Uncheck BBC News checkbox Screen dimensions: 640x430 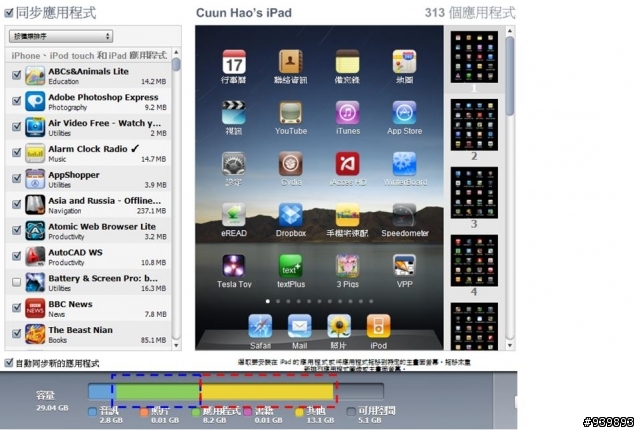[x=16, y=308]
